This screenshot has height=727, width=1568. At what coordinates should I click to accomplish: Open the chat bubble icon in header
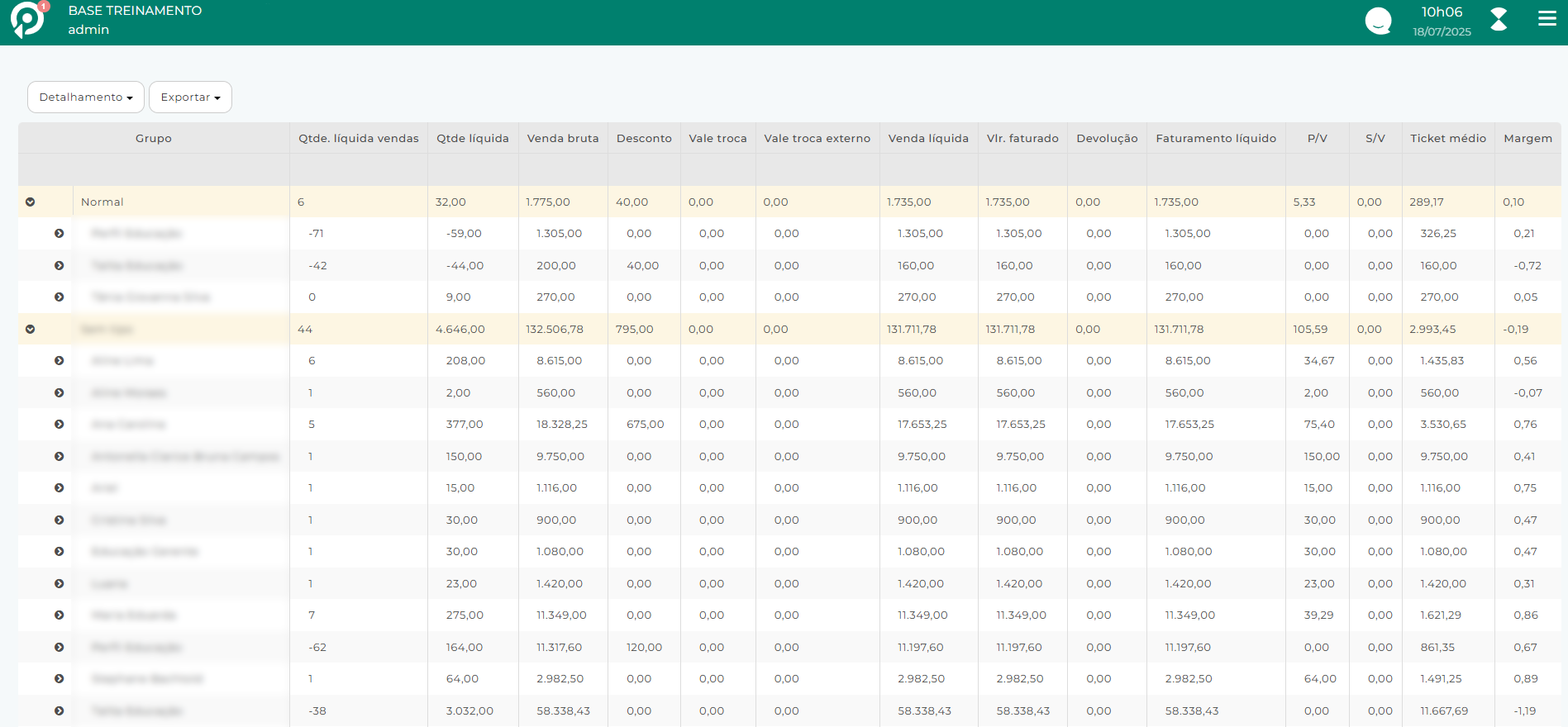point(1378,21)
